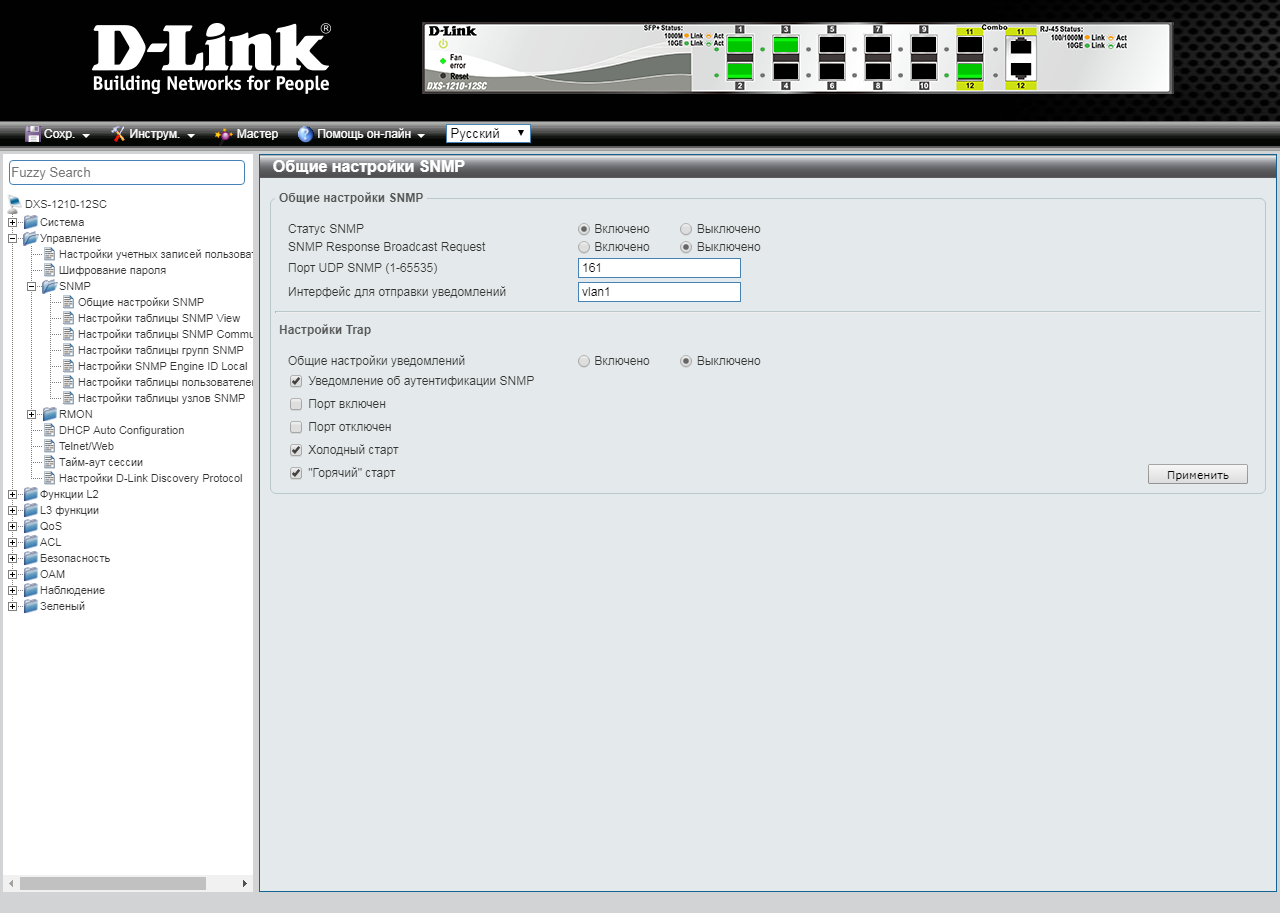Click SFP+ port 10 on the switch diagram

click(x=924, y=72)
